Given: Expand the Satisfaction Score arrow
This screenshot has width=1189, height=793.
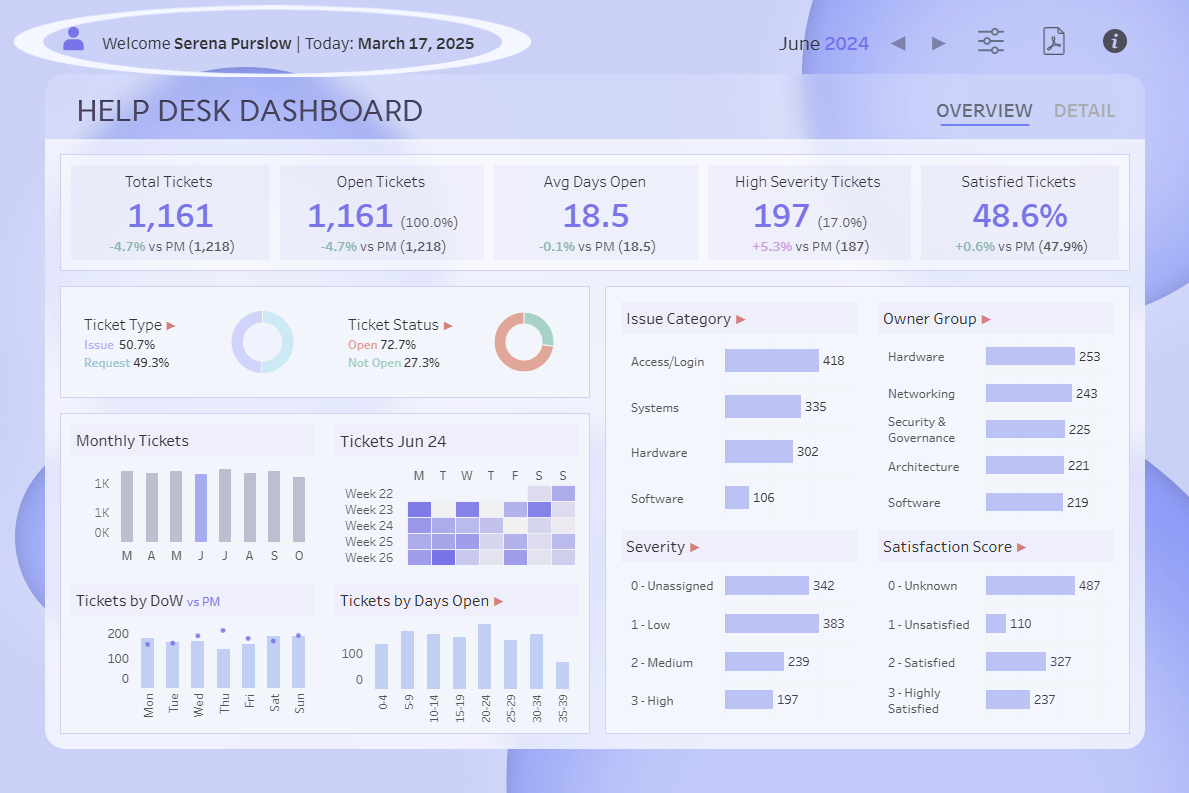Looking at the screenshot, I should pos(1021,547).
